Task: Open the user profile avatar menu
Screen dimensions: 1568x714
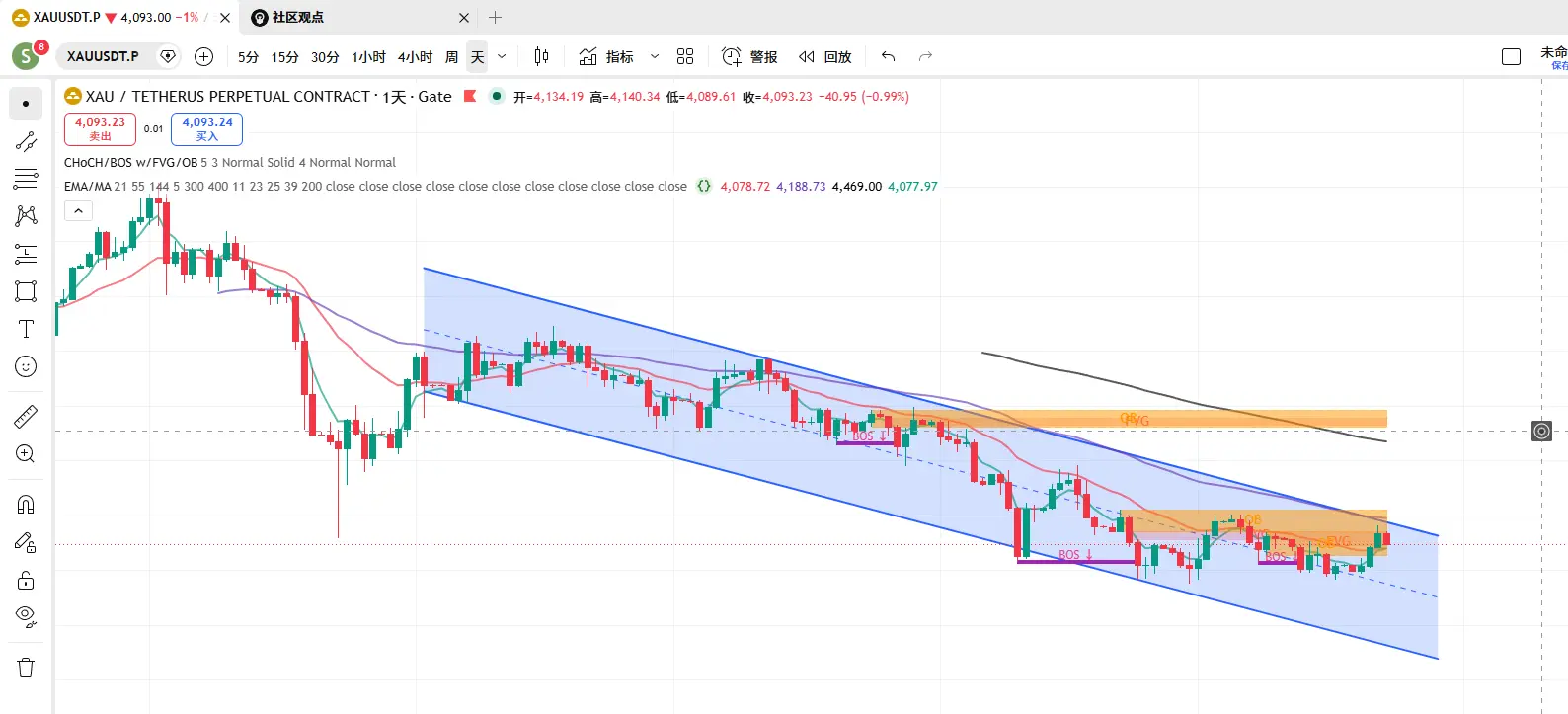Action: point(26,56)
